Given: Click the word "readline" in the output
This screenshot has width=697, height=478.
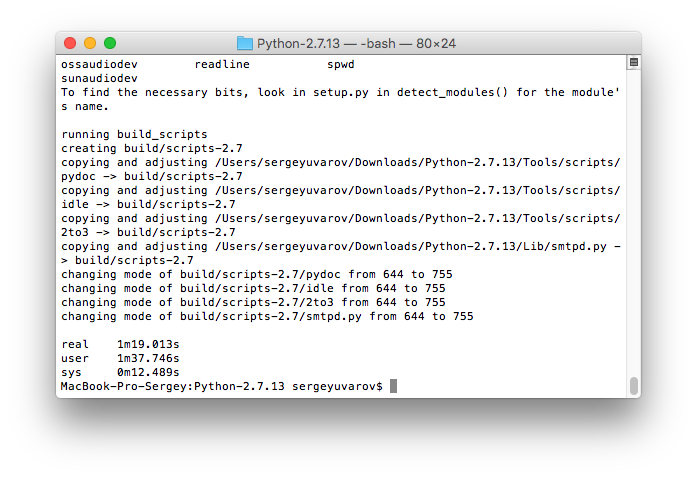Looking at the screenshot, I should 222,64.
